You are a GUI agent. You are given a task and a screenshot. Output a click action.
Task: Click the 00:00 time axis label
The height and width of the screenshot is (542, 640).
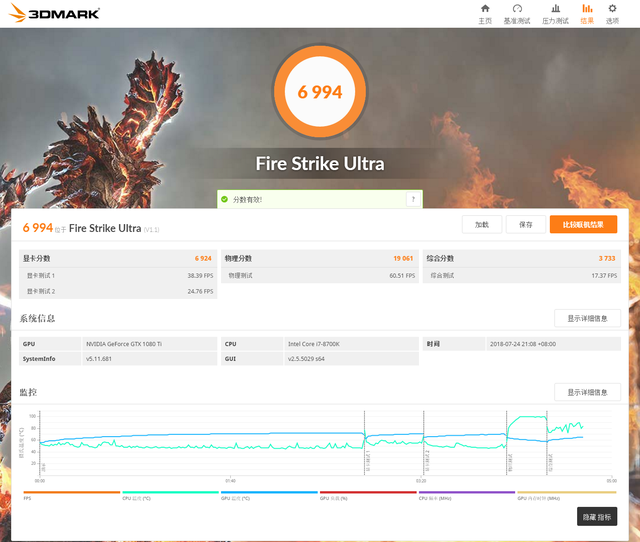point(40,481)
